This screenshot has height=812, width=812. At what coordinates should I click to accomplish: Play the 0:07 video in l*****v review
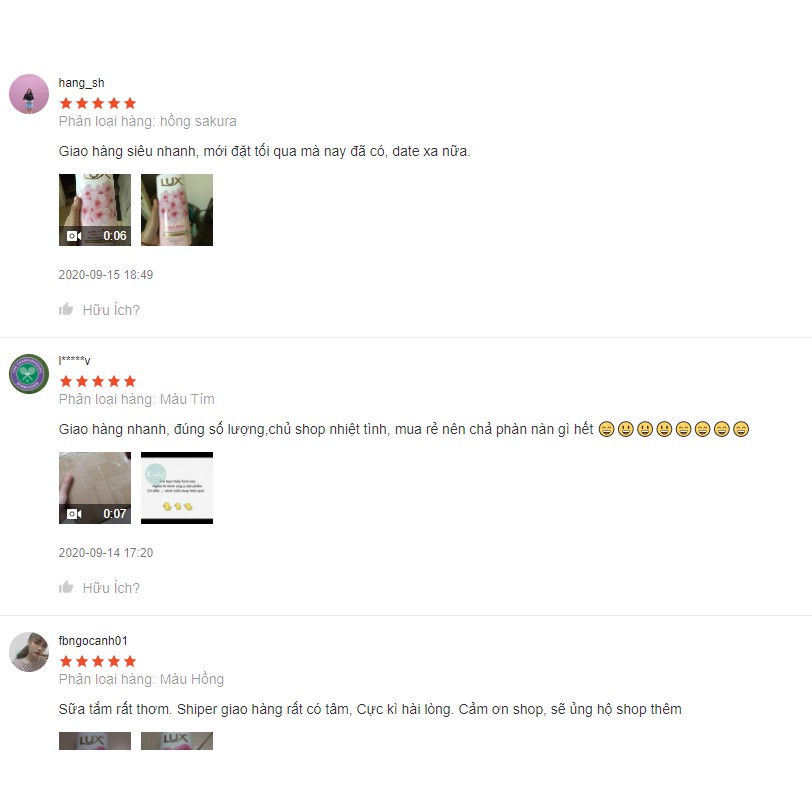click(x=95, y=488)
